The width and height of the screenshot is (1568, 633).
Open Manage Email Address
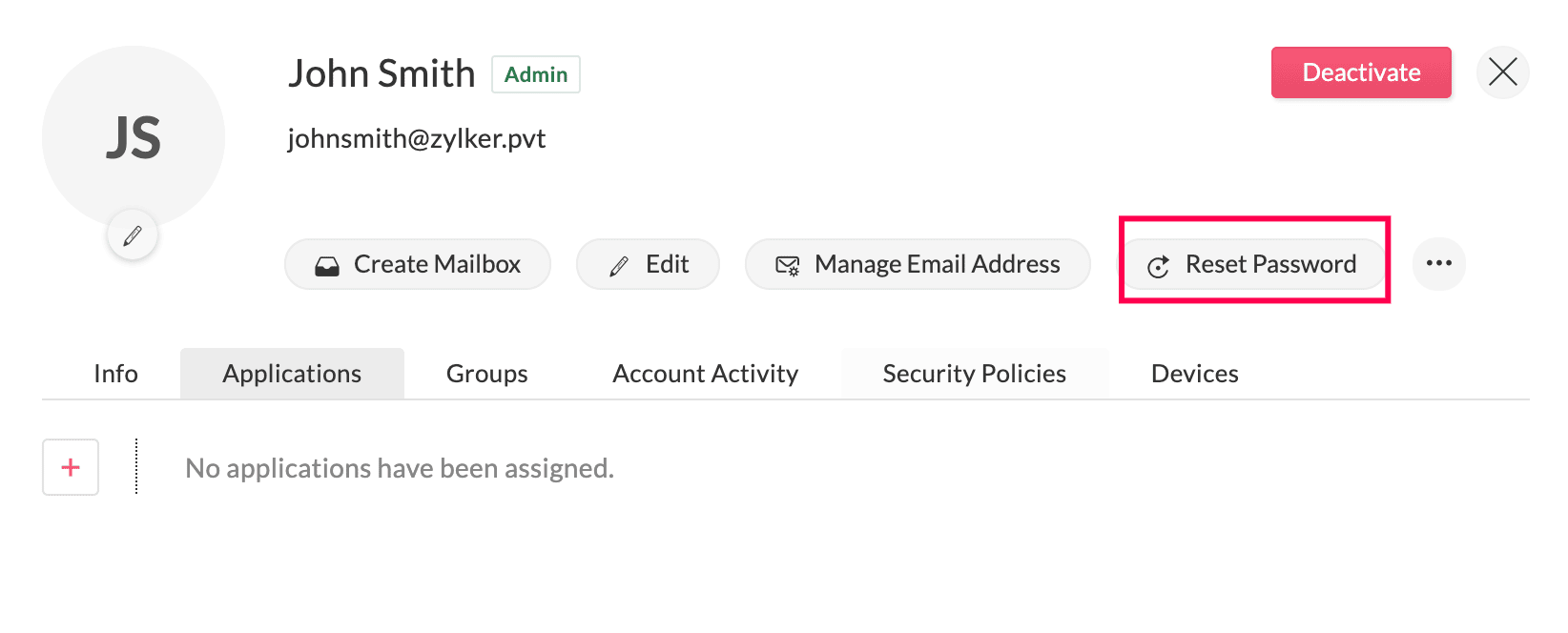(x=918, y=264)
